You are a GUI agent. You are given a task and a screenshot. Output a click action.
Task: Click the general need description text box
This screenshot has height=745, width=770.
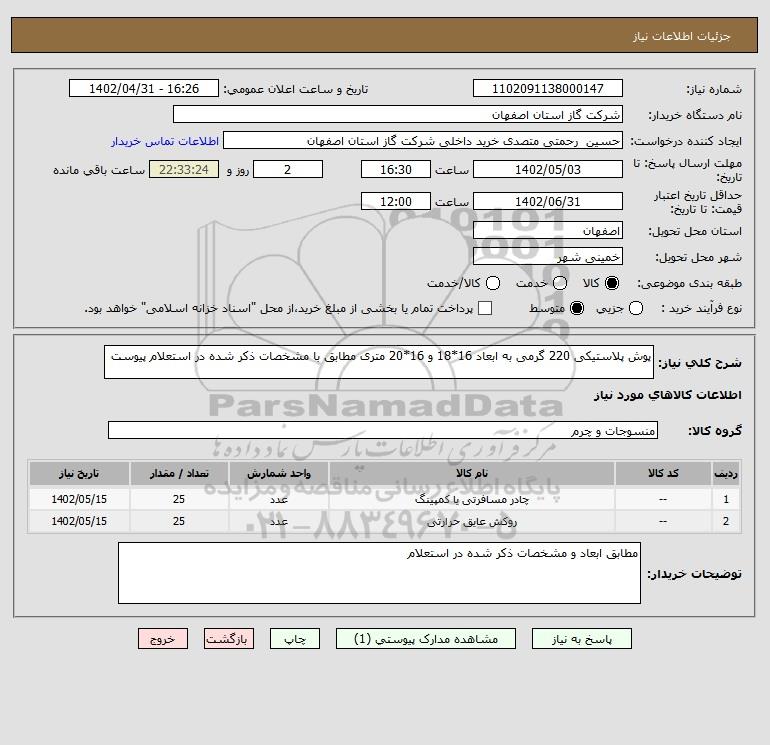coord(379,362)
